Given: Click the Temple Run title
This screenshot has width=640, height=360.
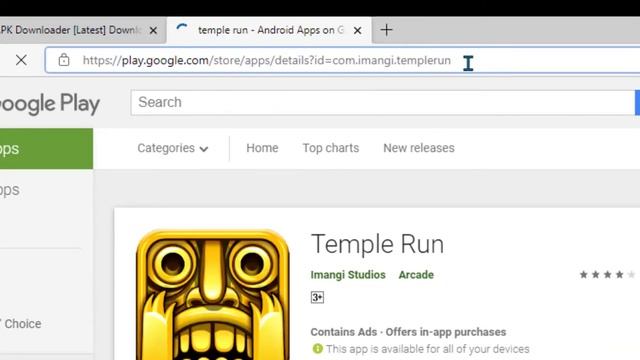Looking at the screenshot, I should pos(377,244).
